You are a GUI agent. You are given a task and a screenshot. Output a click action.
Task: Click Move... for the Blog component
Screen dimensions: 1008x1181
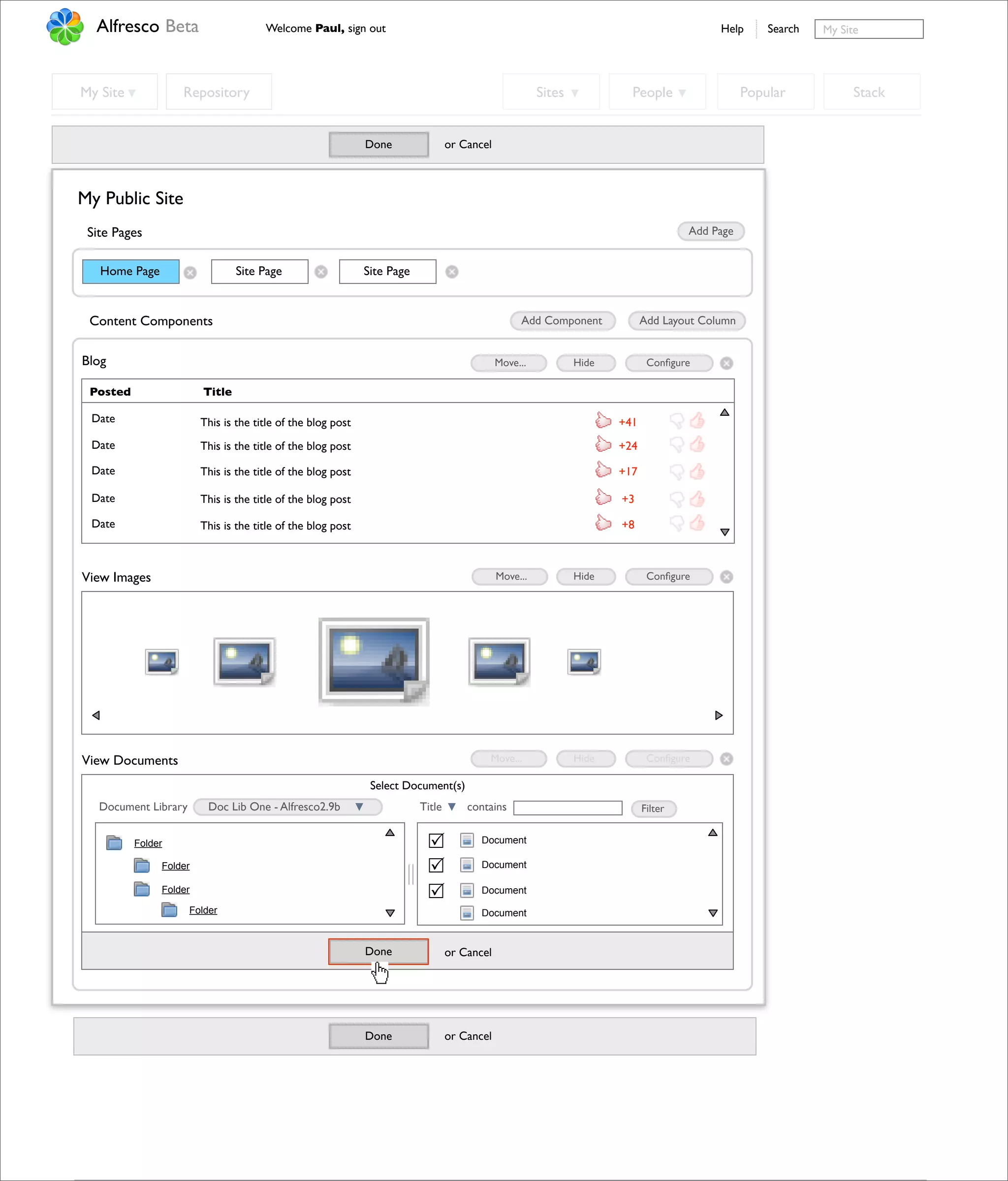tap(509, 363)
